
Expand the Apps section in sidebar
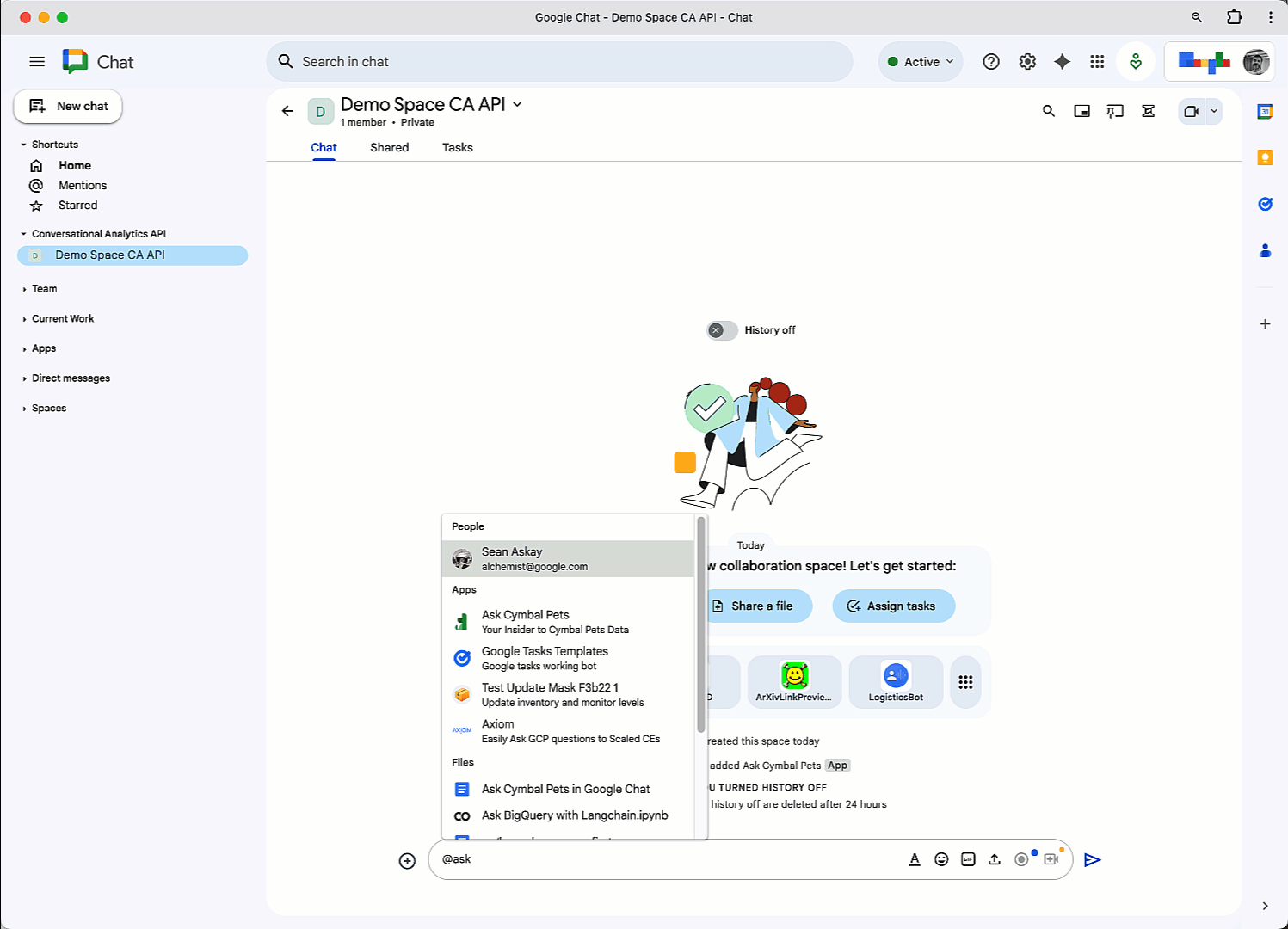point(23,349)
